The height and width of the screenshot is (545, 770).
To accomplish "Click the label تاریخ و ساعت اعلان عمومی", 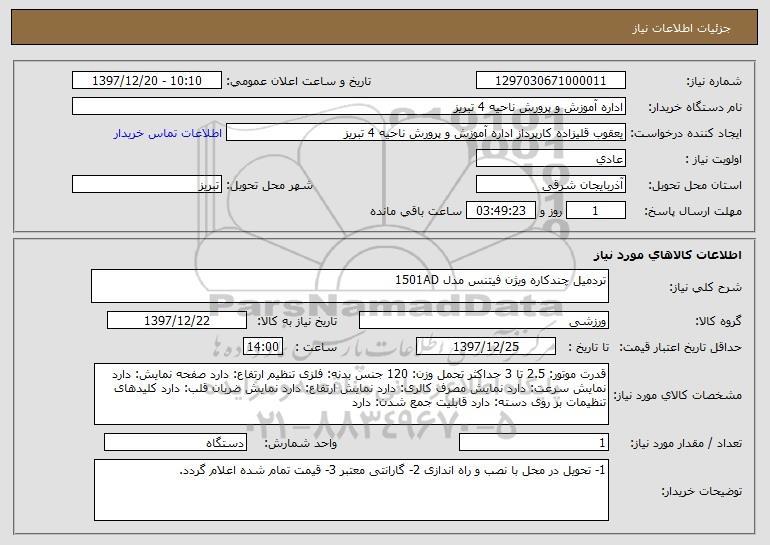I will (299, 81).
